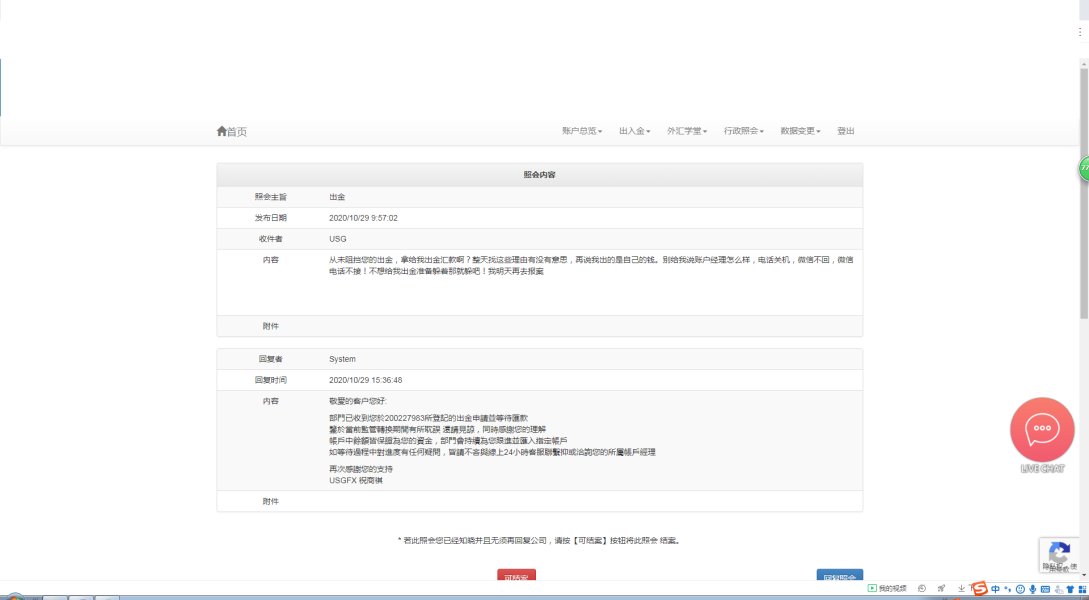Expand the 外汇学堂 dropdown menu

click(x=687, y=131)
